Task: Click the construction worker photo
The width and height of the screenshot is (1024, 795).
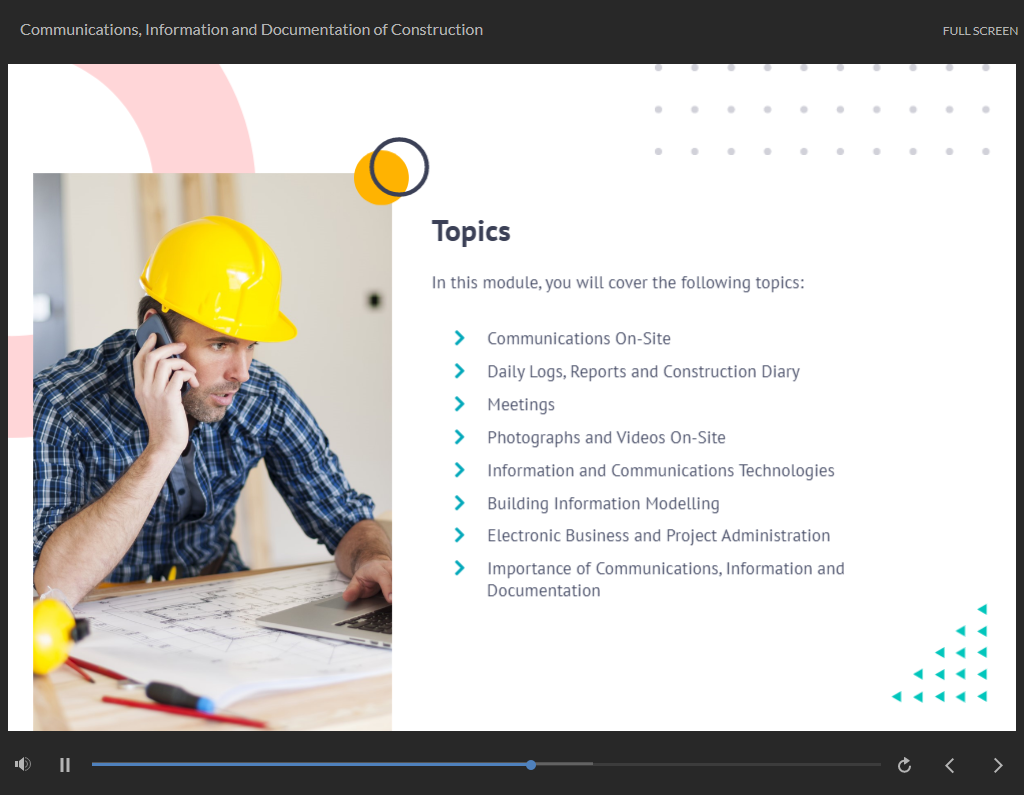Action: 212,450
